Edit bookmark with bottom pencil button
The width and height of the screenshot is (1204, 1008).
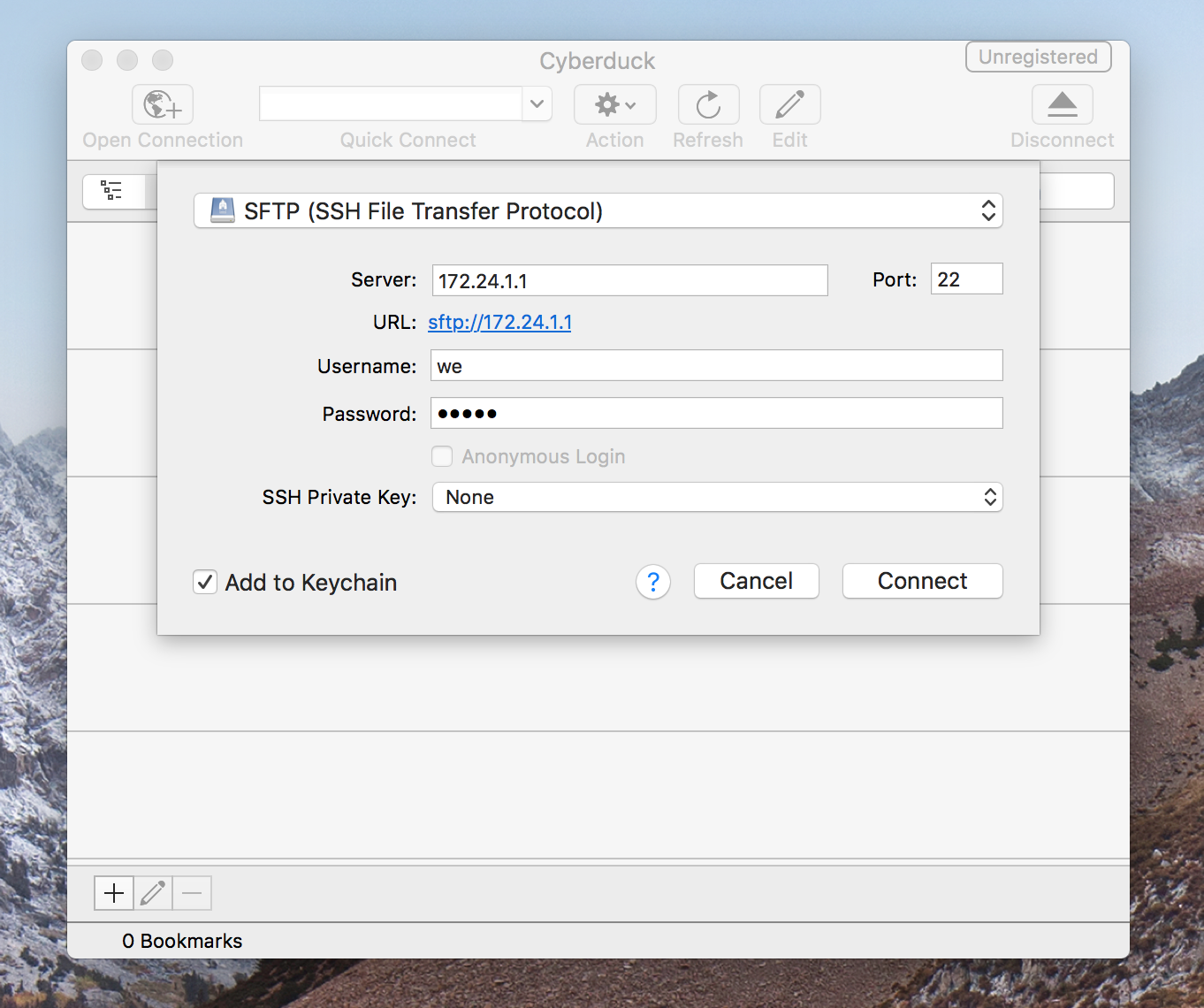(x=153, y=893)
